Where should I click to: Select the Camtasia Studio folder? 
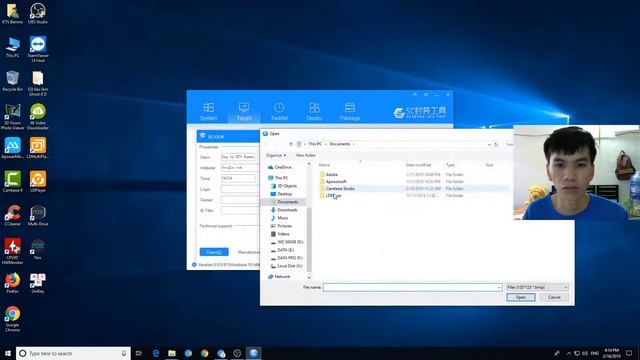click(x=340, y=189)
